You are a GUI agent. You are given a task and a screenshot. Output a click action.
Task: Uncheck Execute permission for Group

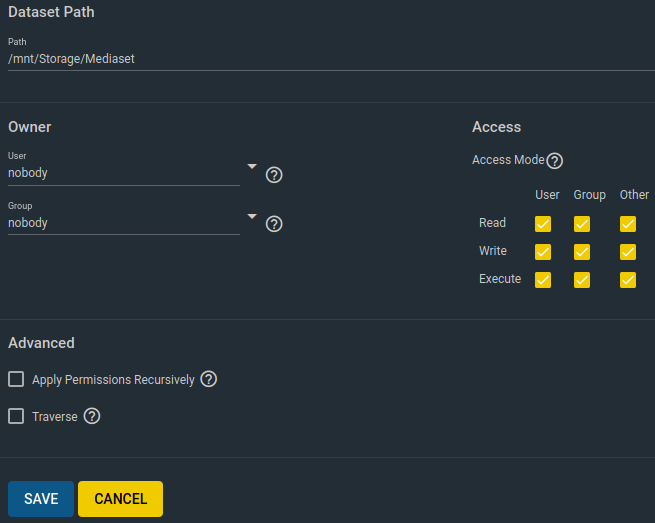(x=581, y=280)
